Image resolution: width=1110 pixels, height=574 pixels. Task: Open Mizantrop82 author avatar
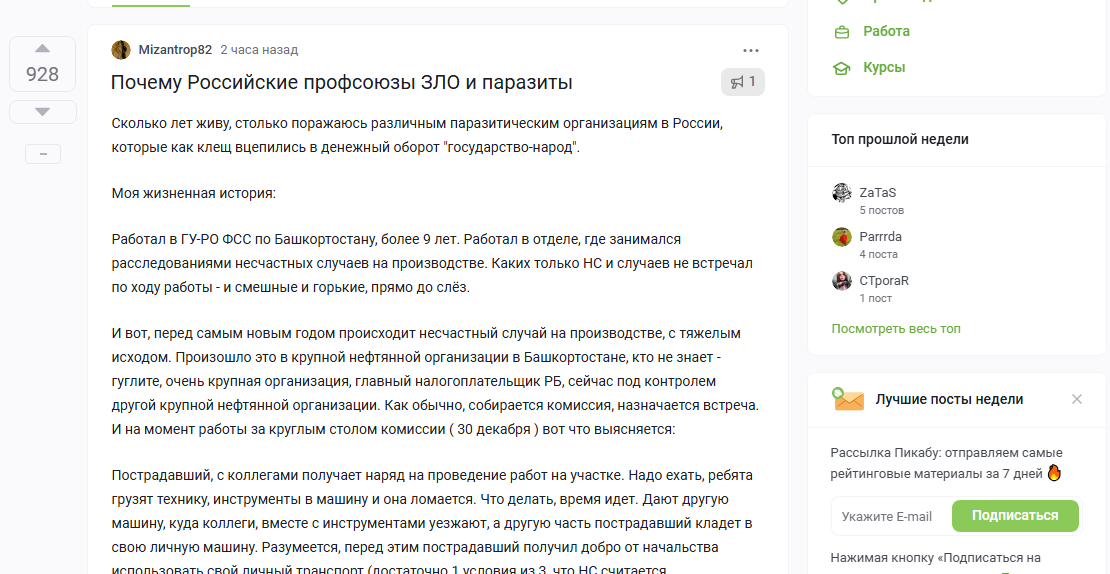[x=121, y=50]
